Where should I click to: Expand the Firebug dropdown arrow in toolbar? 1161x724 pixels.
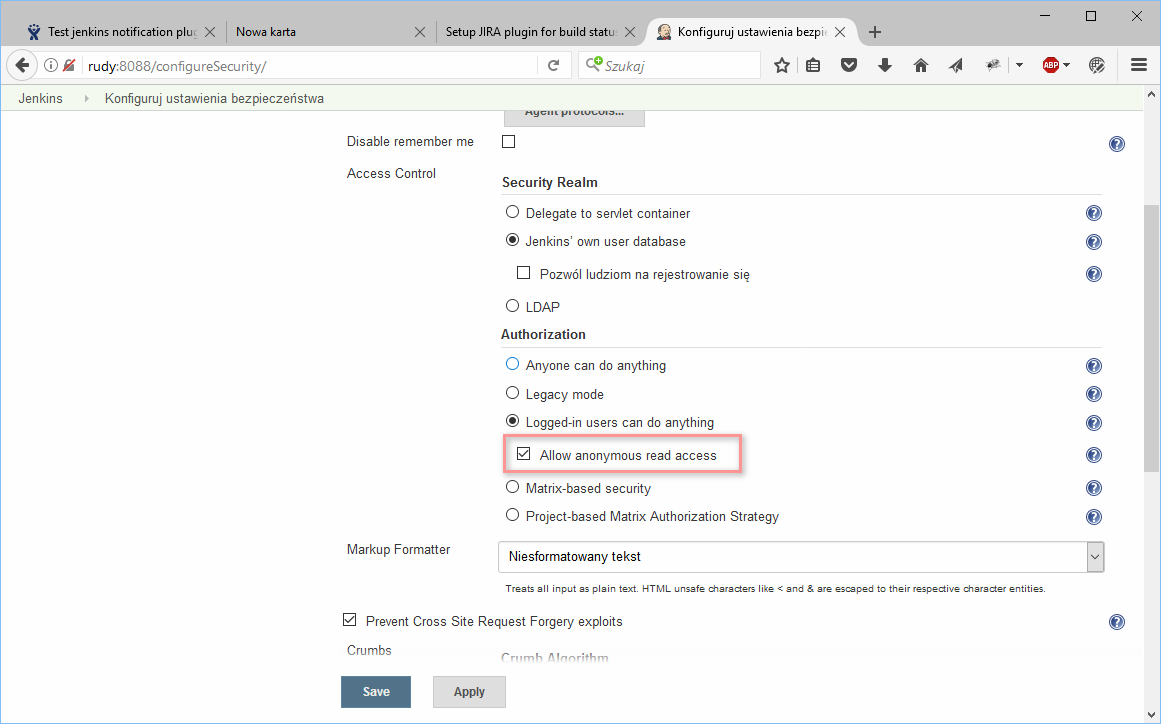coord(1019,65)
